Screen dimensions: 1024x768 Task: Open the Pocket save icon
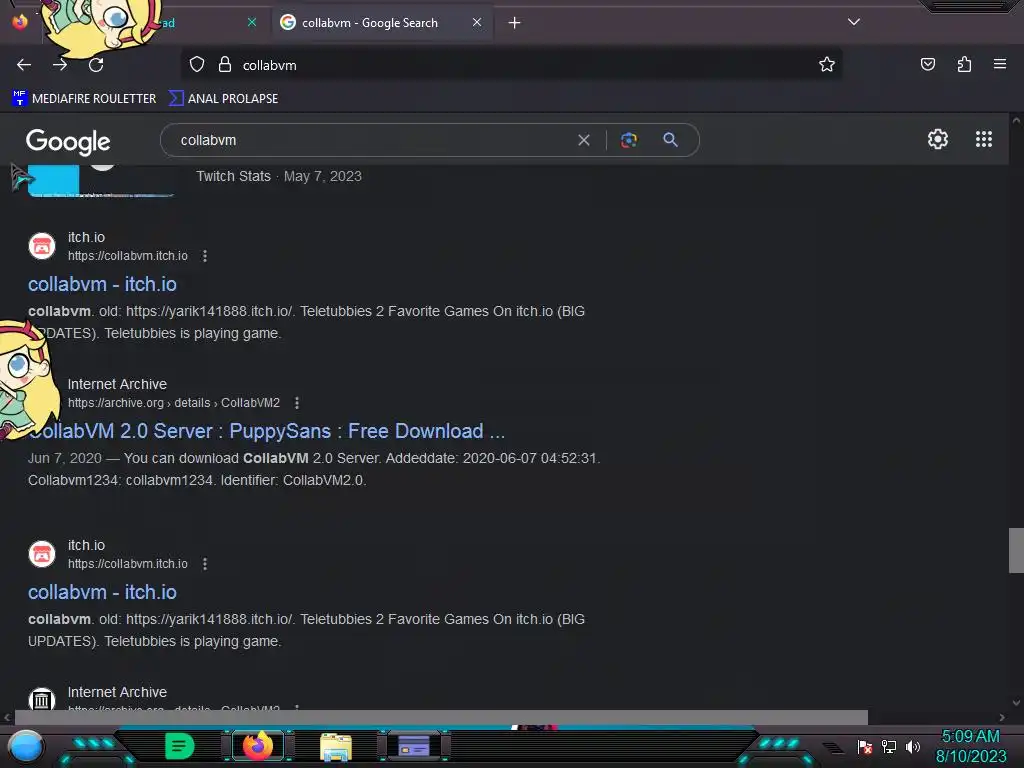(x=927, y=64)
